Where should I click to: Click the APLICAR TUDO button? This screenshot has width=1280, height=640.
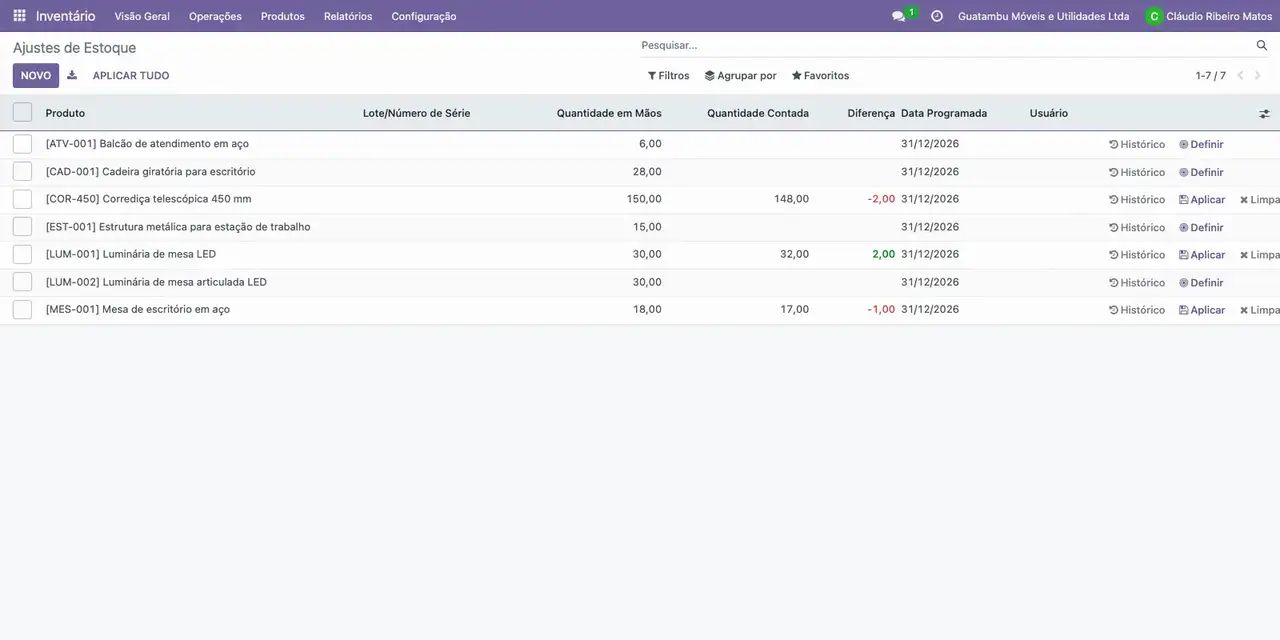coord(131,75)
